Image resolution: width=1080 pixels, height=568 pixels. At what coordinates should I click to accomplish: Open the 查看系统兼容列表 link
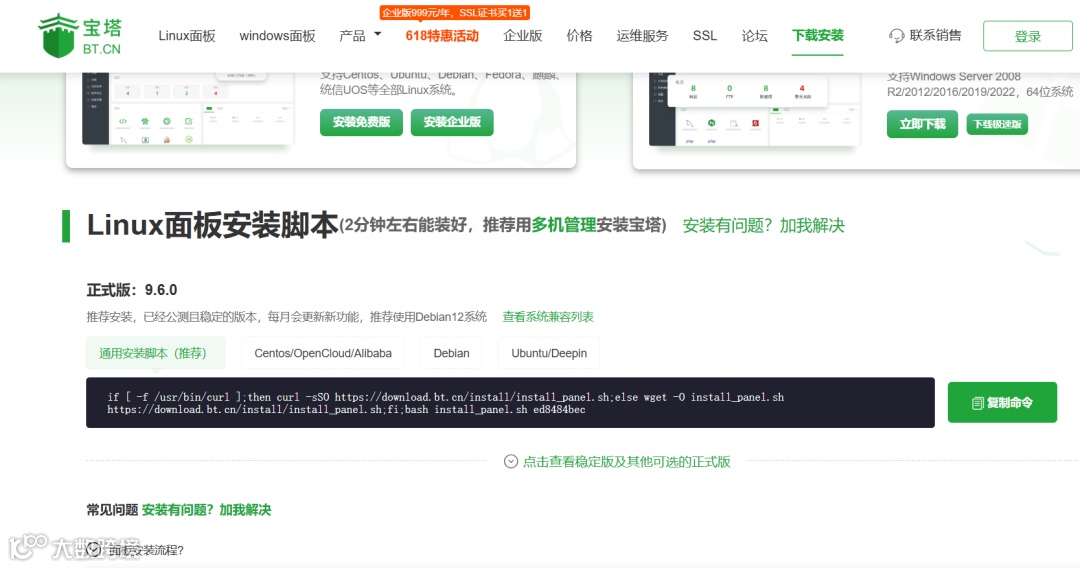tap(548, 317)
